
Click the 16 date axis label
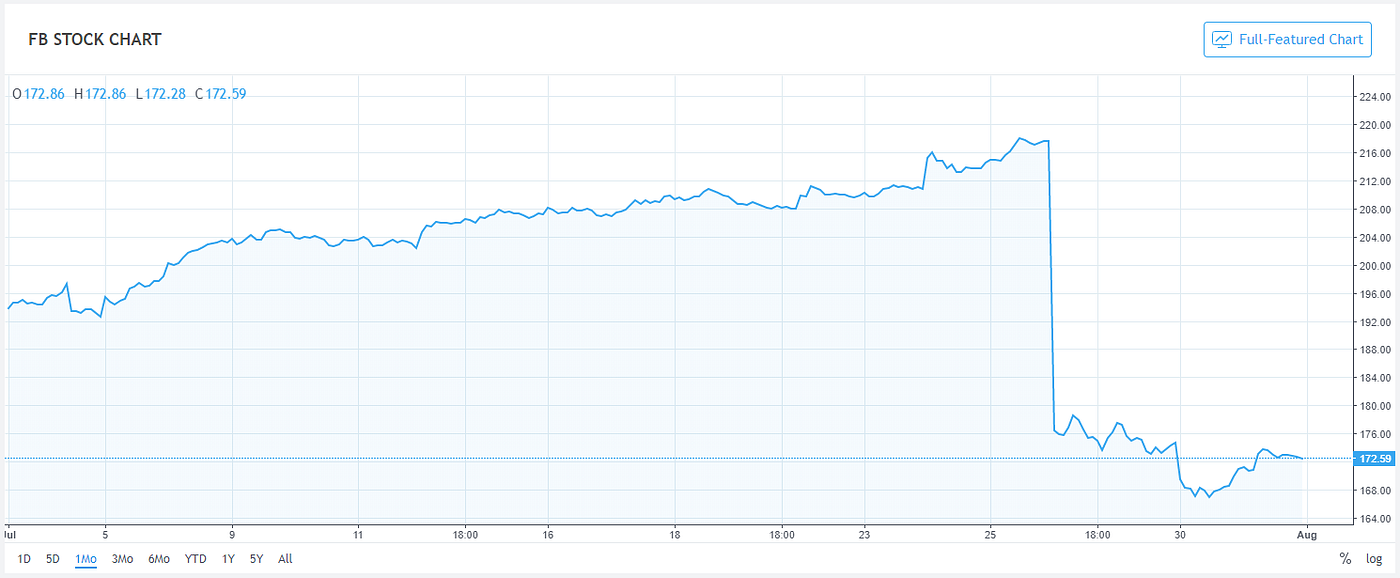548,534
